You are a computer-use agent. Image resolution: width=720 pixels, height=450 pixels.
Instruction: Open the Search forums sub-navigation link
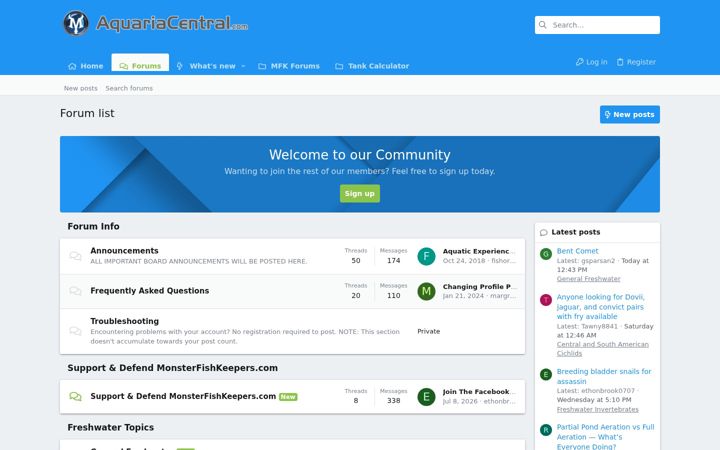pos(129,88)
